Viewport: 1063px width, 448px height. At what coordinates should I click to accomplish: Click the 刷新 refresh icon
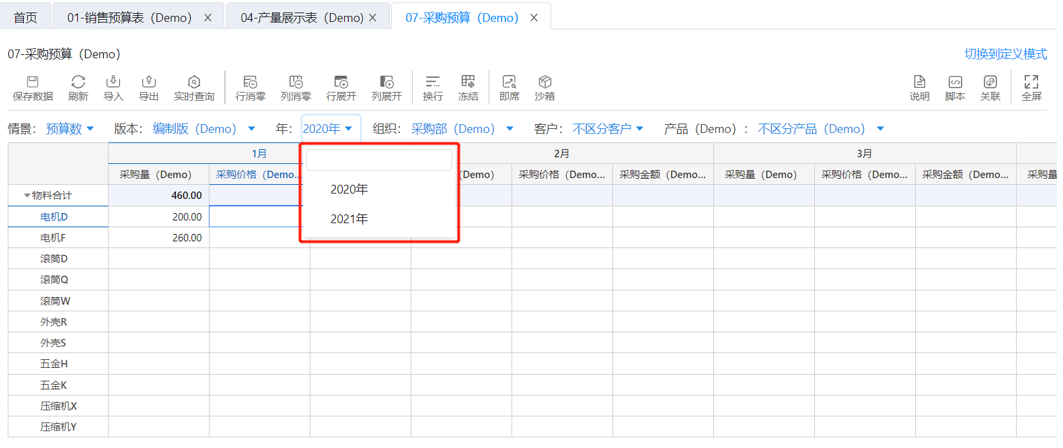coord(78,87)
